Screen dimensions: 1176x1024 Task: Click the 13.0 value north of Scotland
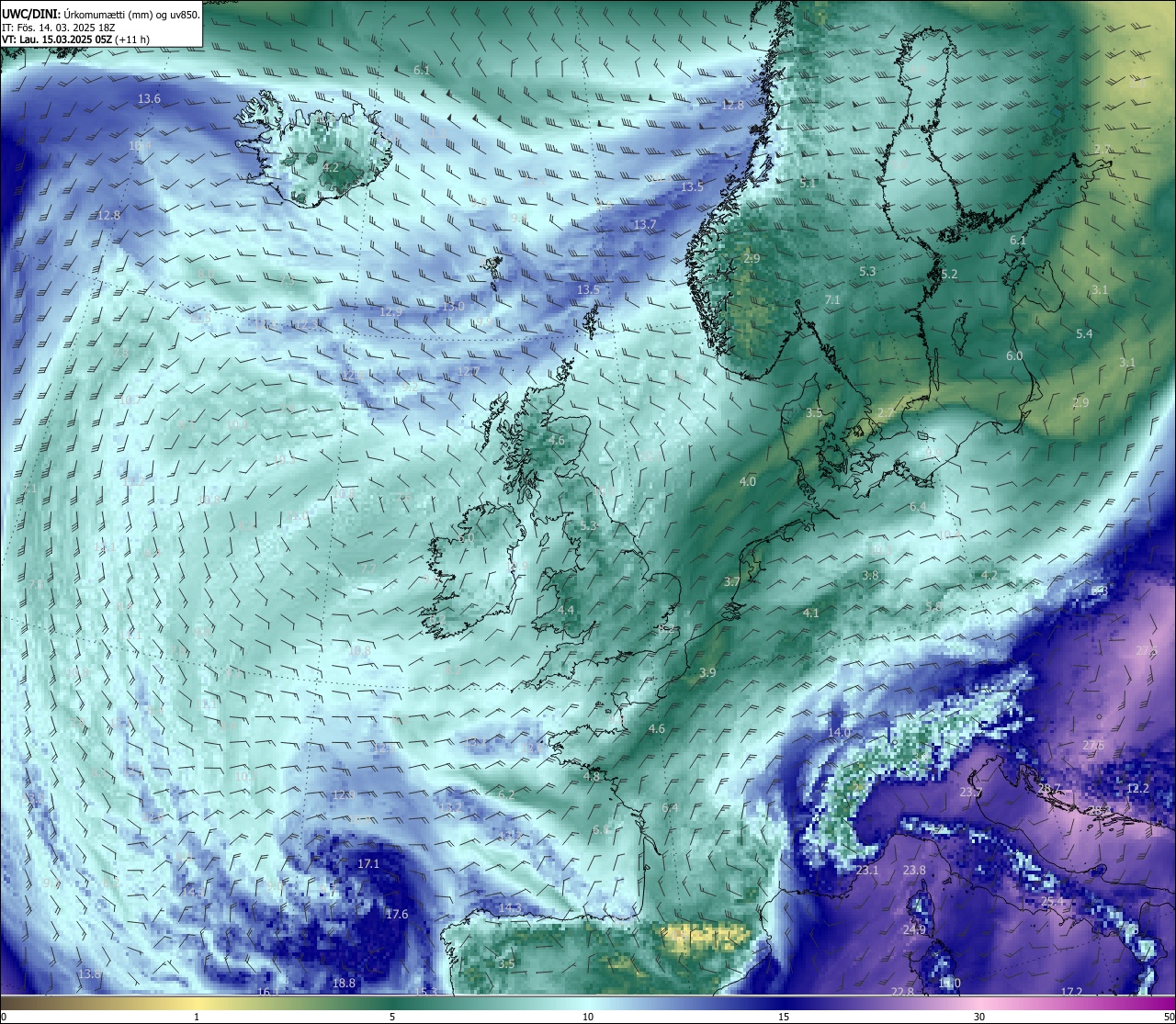[x=452, y=306]
